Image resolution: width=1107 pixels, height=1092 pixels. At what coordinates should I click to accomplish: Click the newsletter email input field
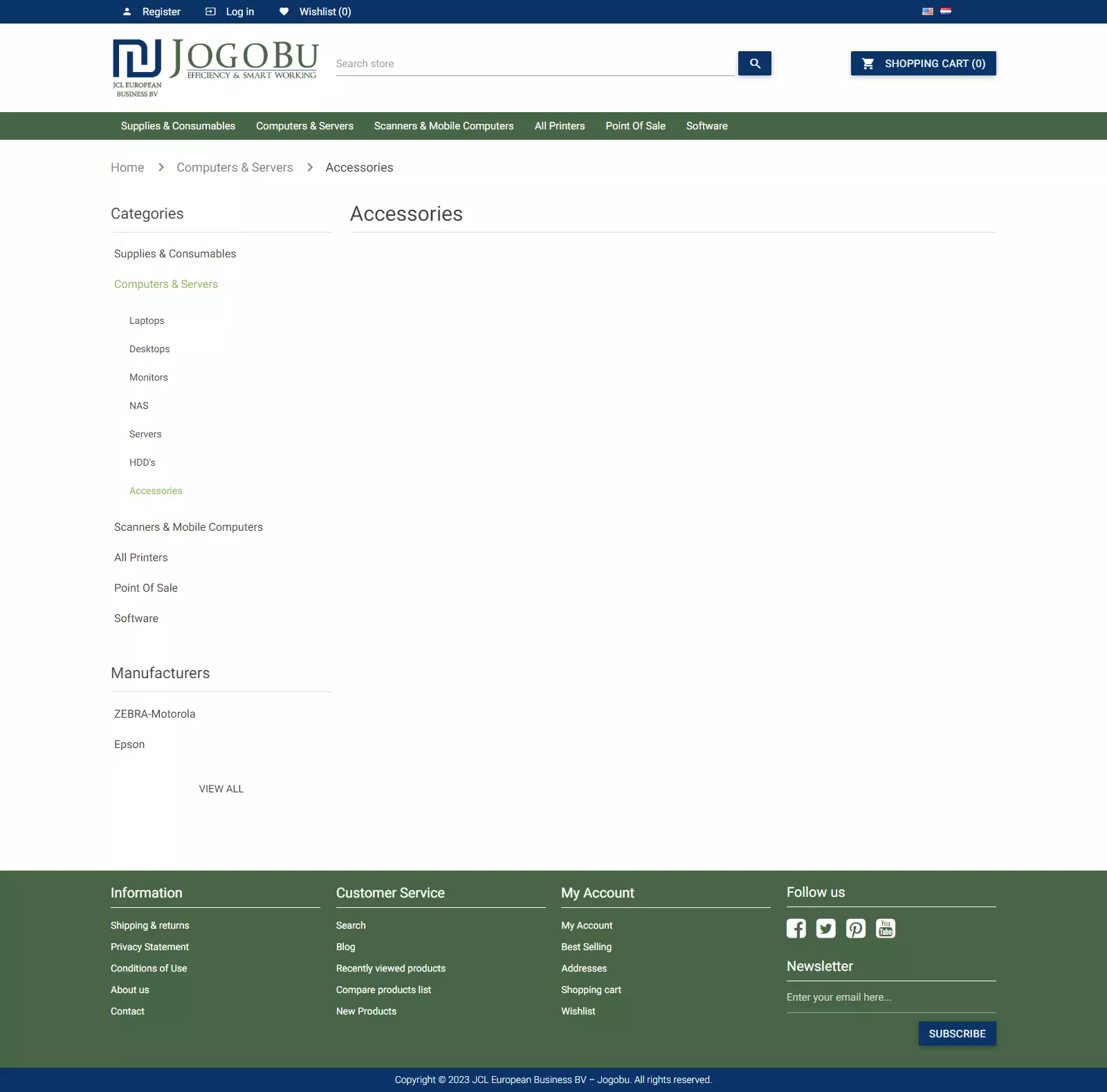(890, 997)
